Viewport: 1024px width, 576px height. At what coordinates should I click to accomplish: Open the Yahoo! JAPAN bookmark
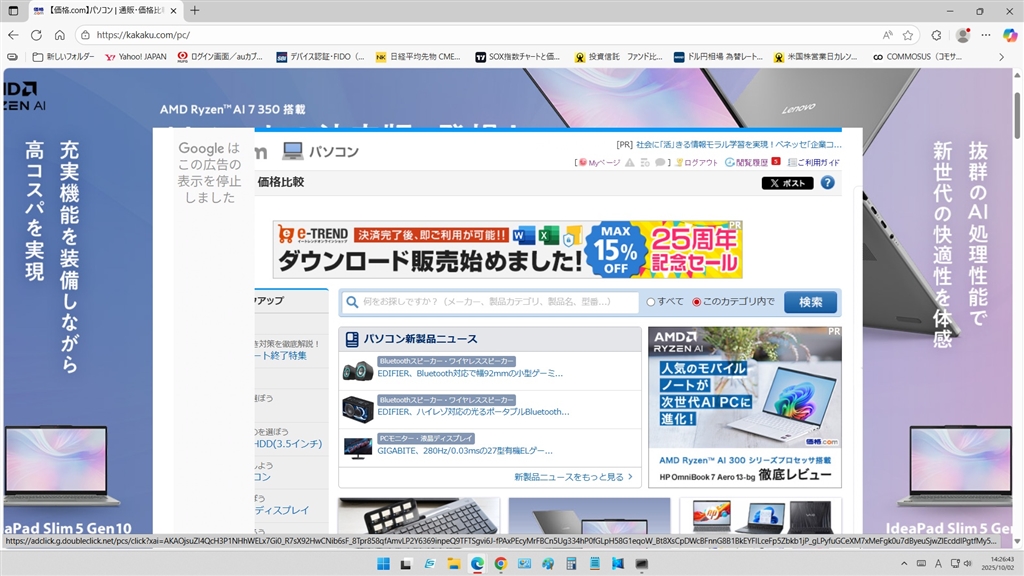136,57
